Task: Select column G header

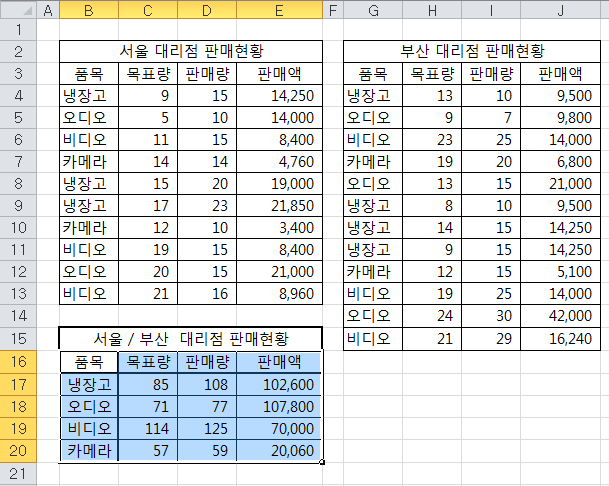Action: click(x=373, y=9)
